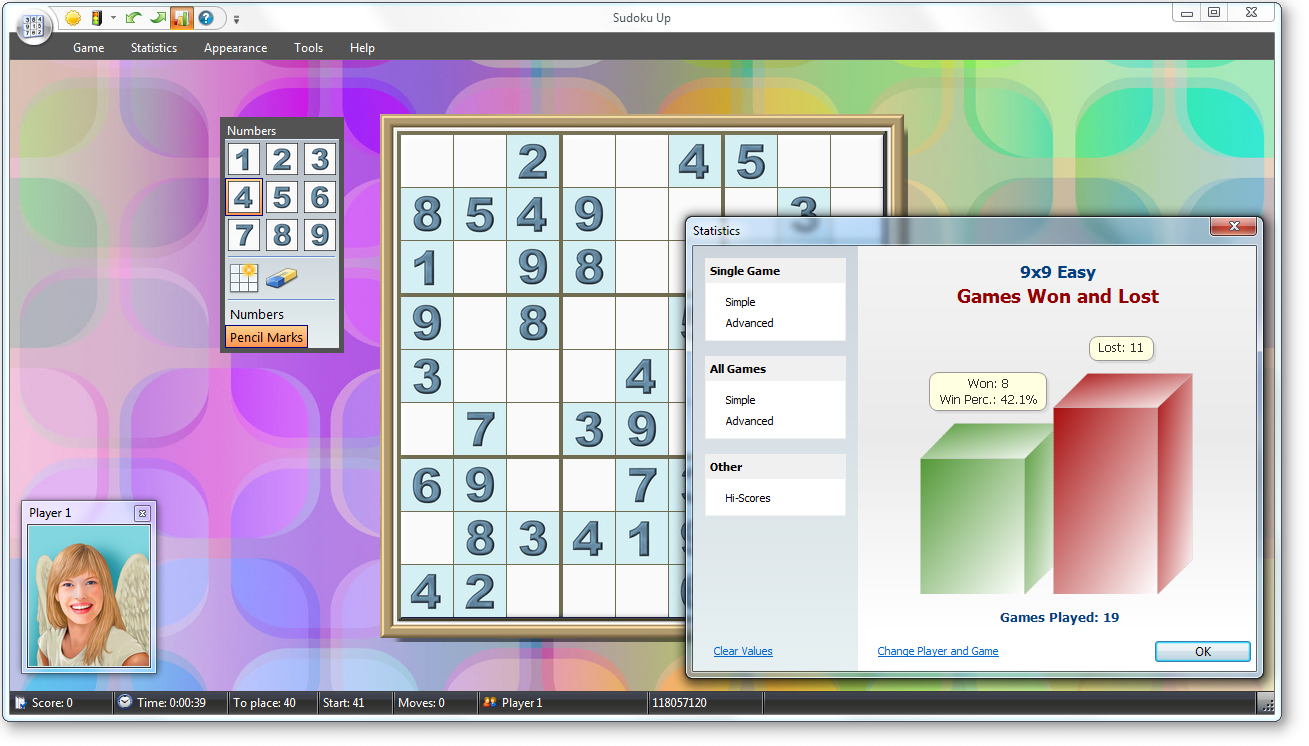Select the eraser tool in Numbers panel

pyautogui.click(x=282, y=277)
